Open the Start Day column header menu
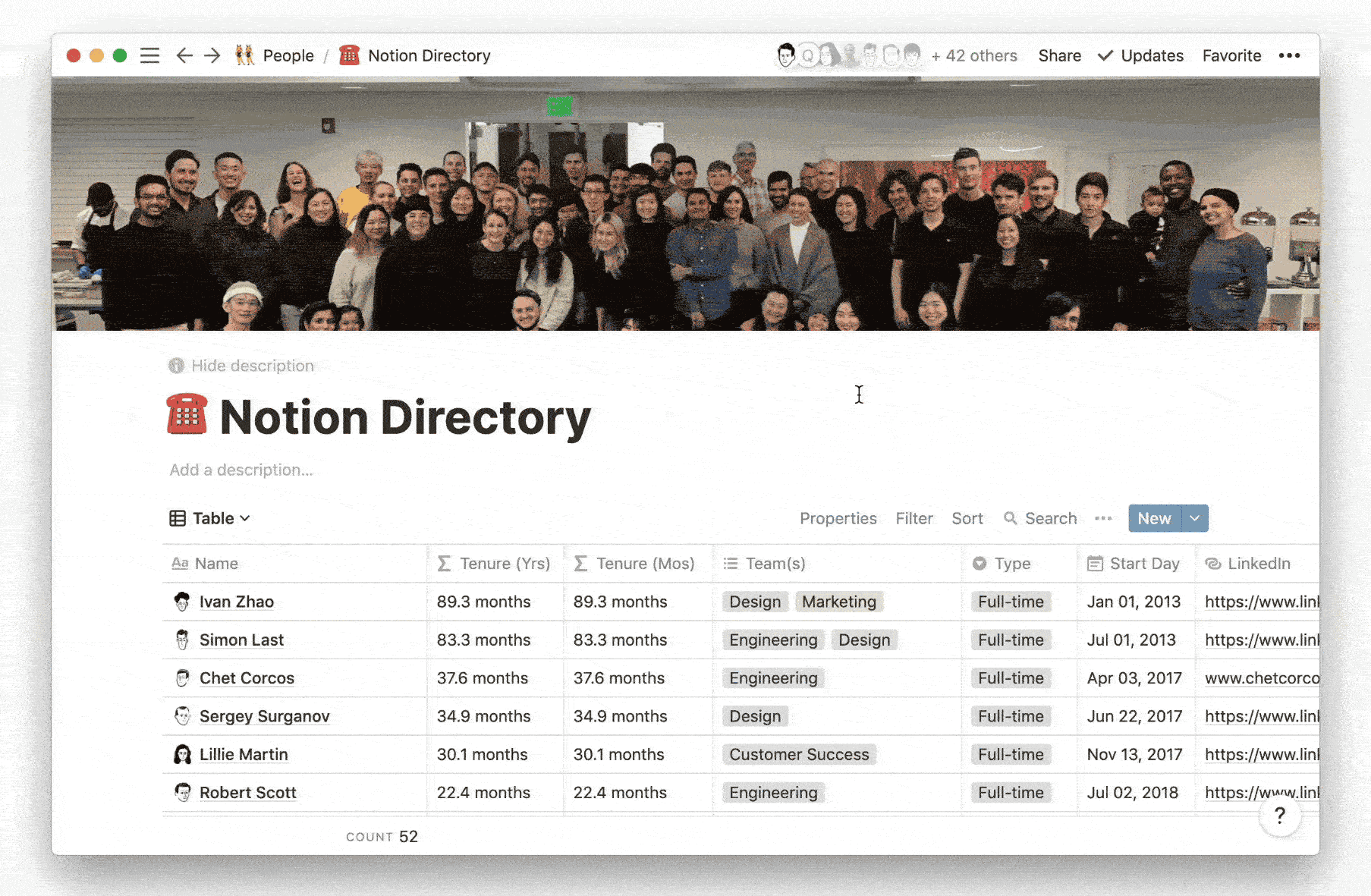1371x896 pixels. coord(1136,564)
